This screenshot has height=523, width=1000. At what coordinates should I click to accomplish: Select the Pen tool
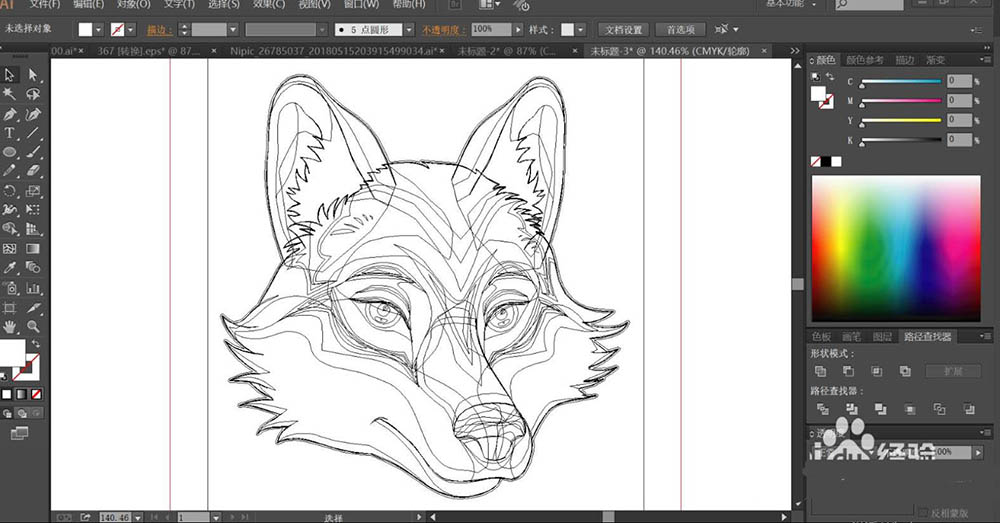tap(10, 114)
